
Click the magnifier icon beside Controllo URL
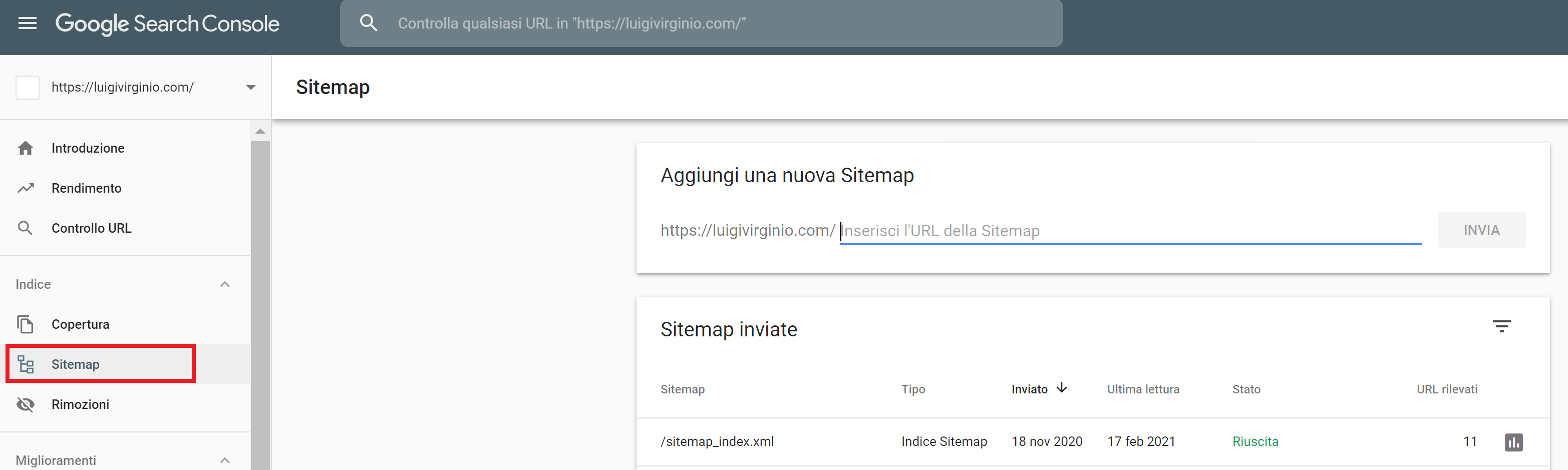tap(25, 228)
